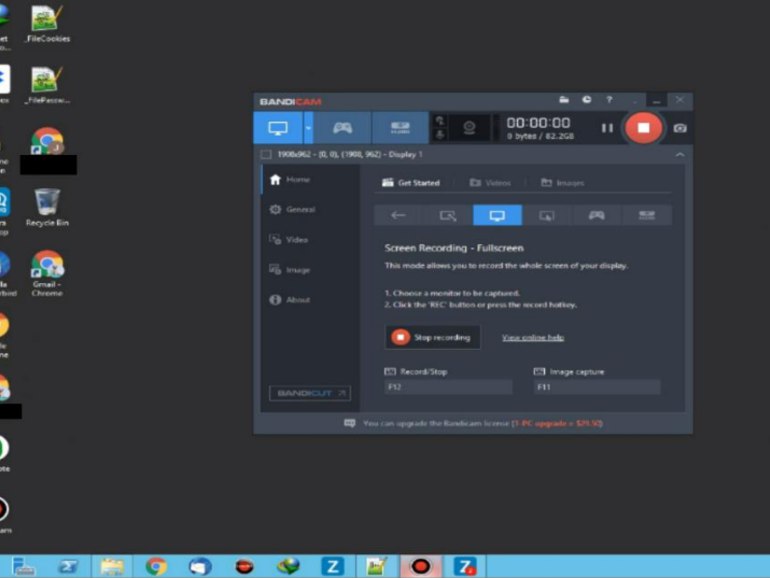Switch to the Images tab

pyautogui.click(x=562, y=183)
